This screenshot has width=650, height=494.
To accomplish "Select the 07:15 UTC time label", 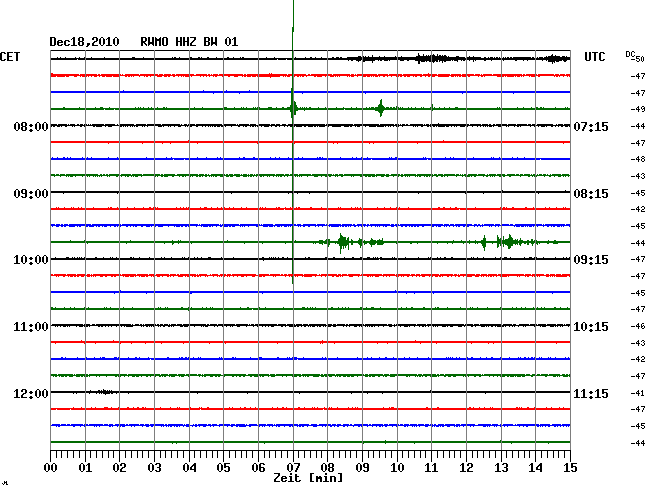I will [x=591, y=126].
